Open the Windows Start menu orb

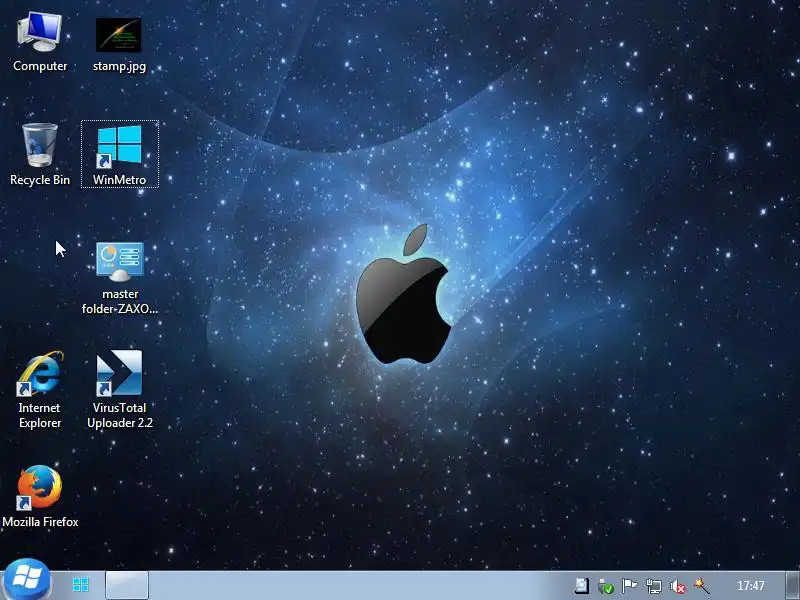pos(27,581)
